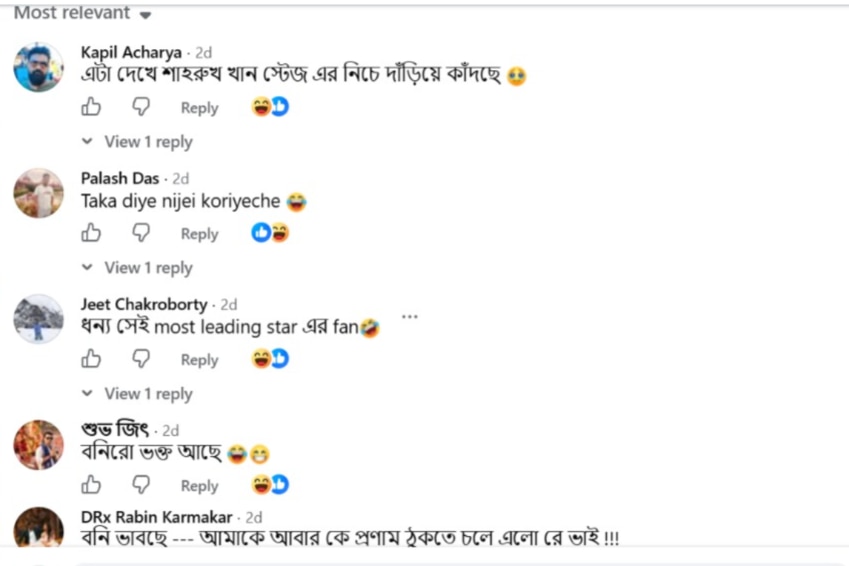The height and width of the screenshot is (566, 849).
Task: View reactions on Kapil Acharya's comment
Action: (270, 107)
